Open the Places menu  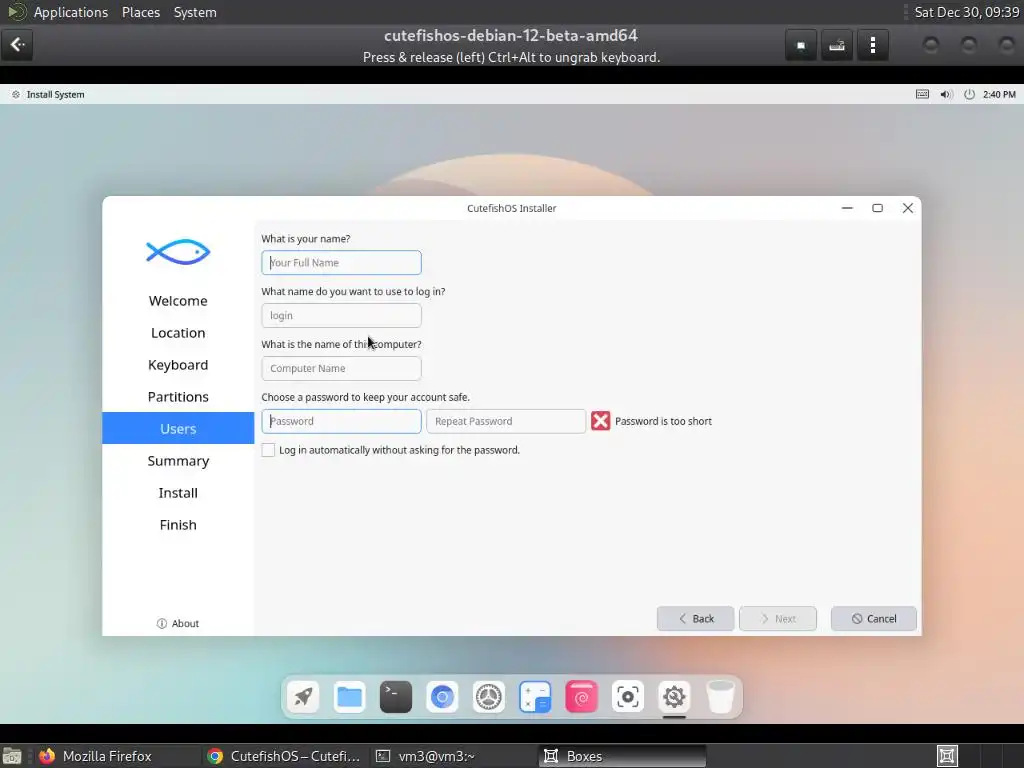pyautogui.click(x=141, y=12)
